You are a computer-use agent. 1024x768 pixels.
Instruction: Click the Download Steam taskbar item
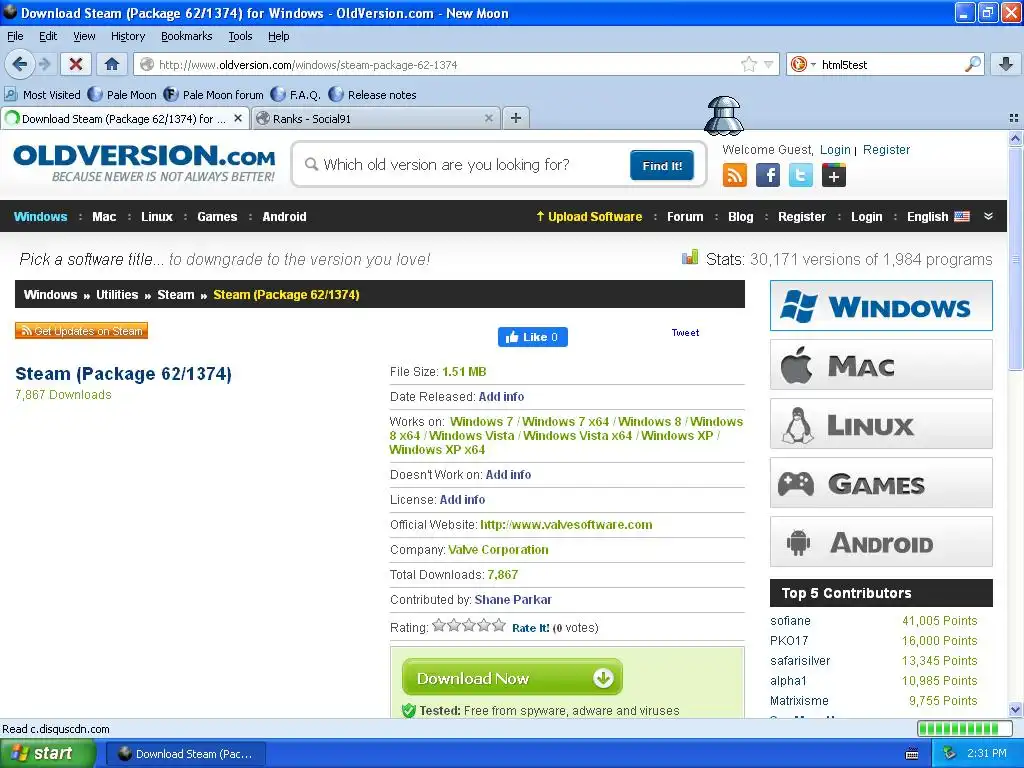click(185, 754)
